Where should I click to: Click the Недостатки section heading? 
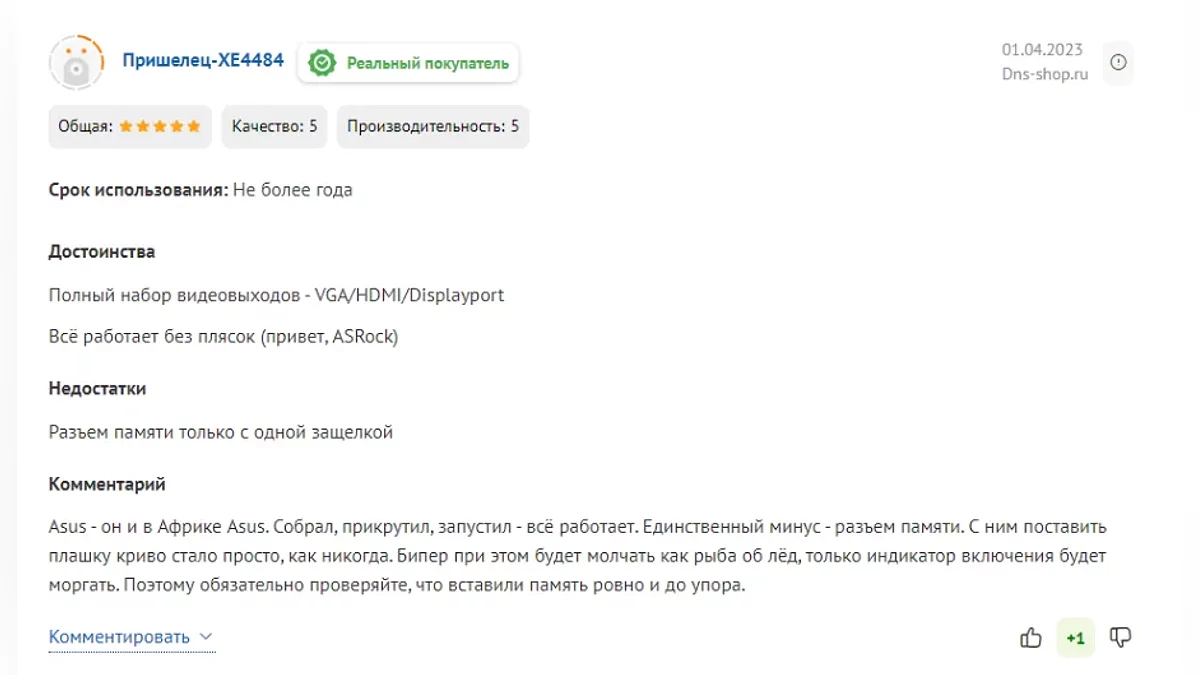97,388
